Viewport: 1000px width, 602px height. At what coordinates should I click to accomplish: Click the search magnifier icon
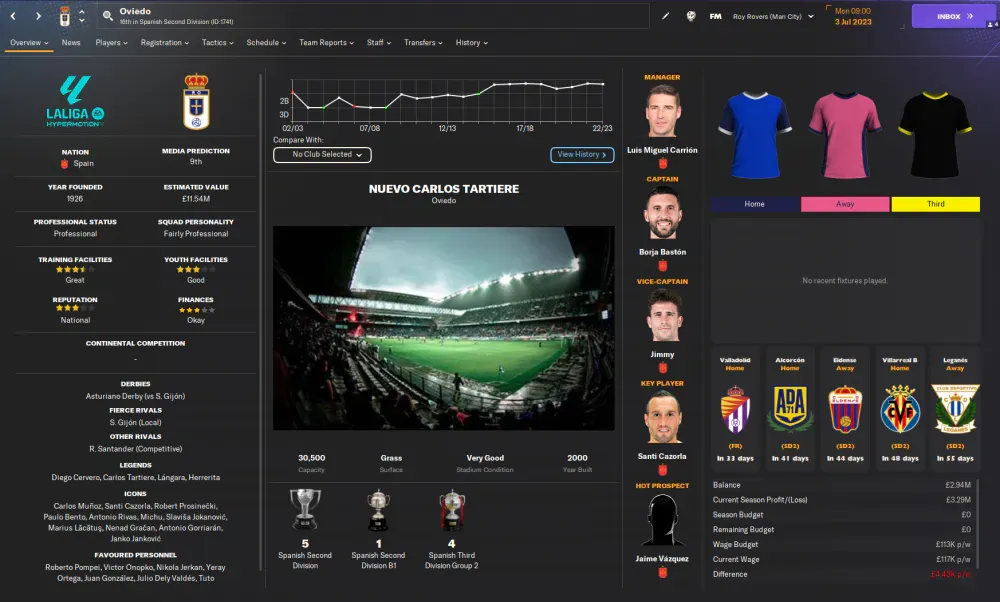pos(108,16)
